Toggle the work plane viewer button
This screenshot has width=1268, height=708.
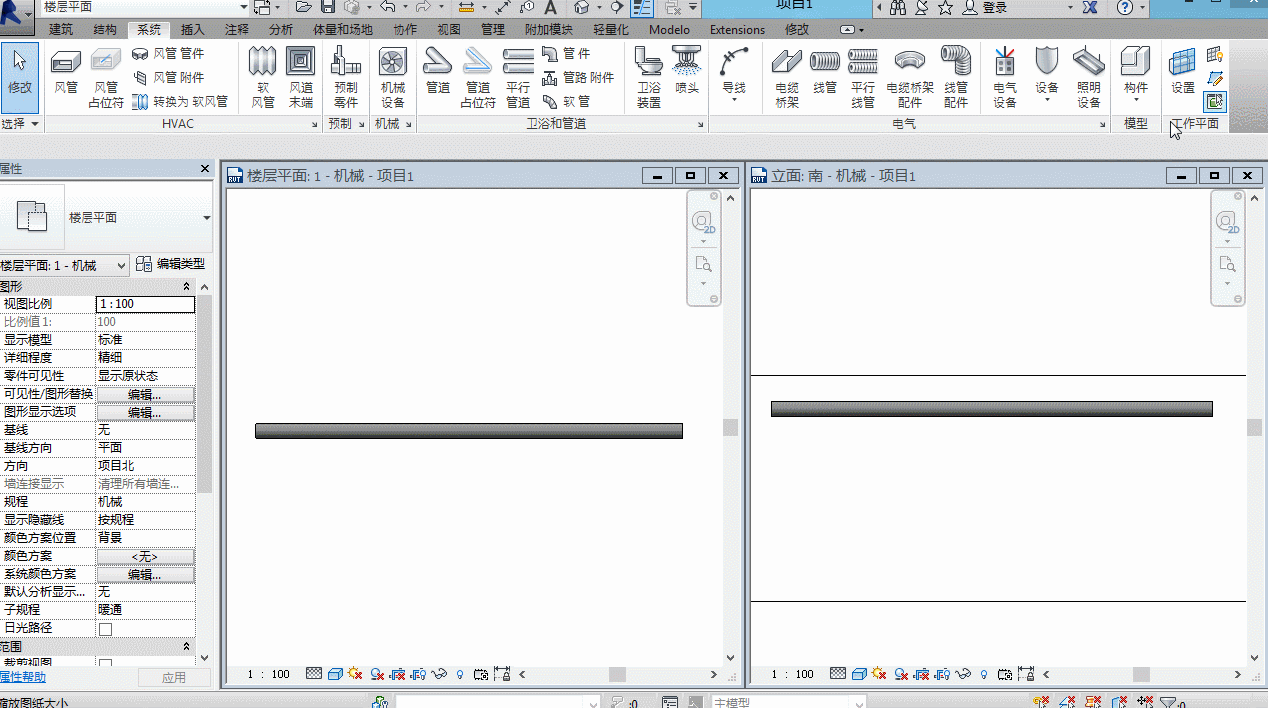pyautogui.click(x=1215, y=101)
